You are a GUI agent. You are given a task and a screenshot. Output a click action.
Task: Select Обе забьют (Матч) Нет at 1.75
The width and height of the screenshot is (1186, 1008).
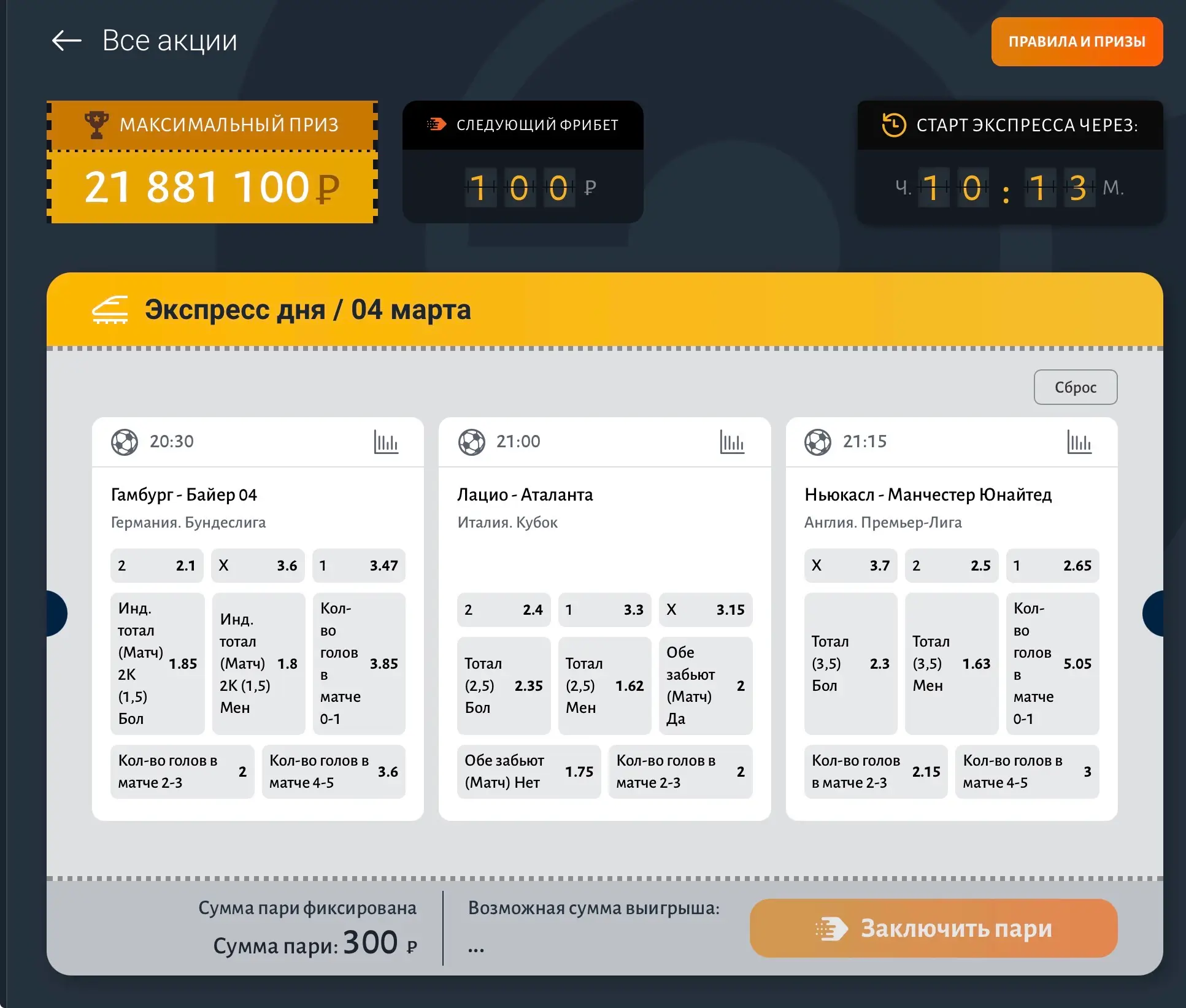(x=528, y=772)
